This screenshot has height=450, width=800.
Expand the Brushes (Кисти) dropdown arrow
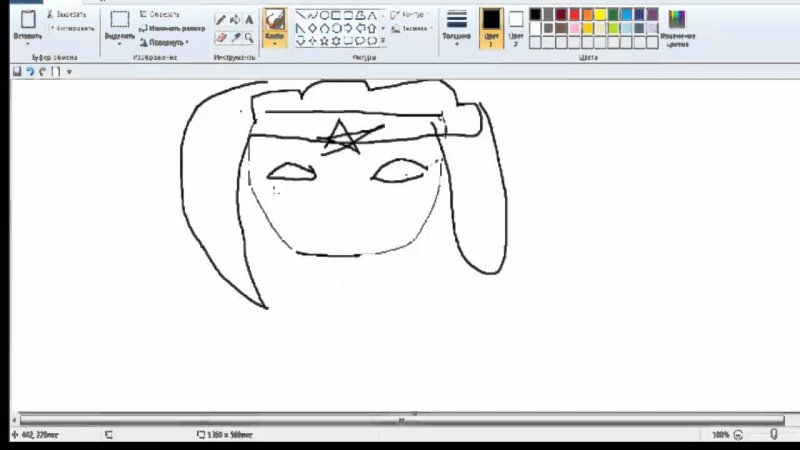point(274,44)
